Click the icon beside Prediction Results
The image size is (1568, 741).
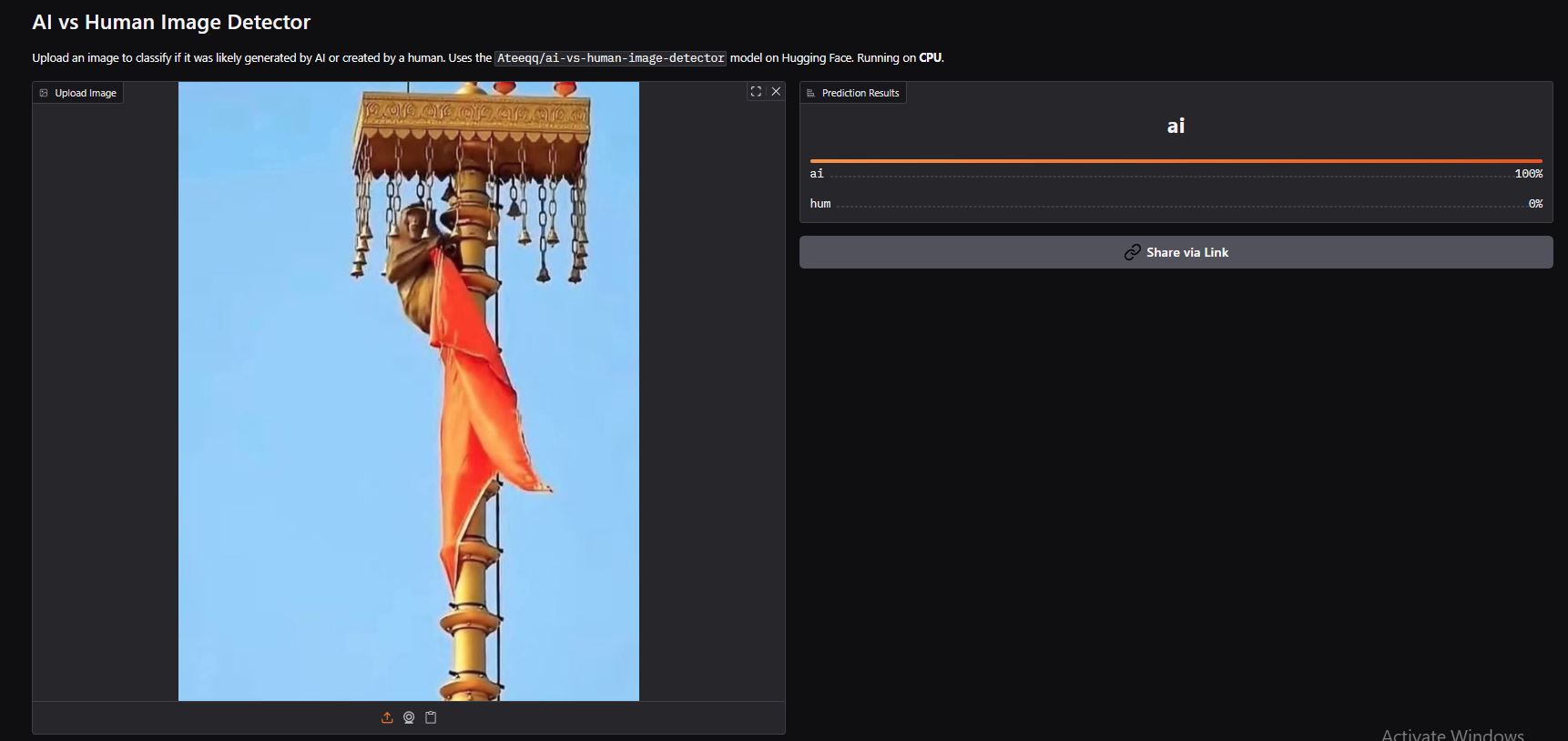810,93
